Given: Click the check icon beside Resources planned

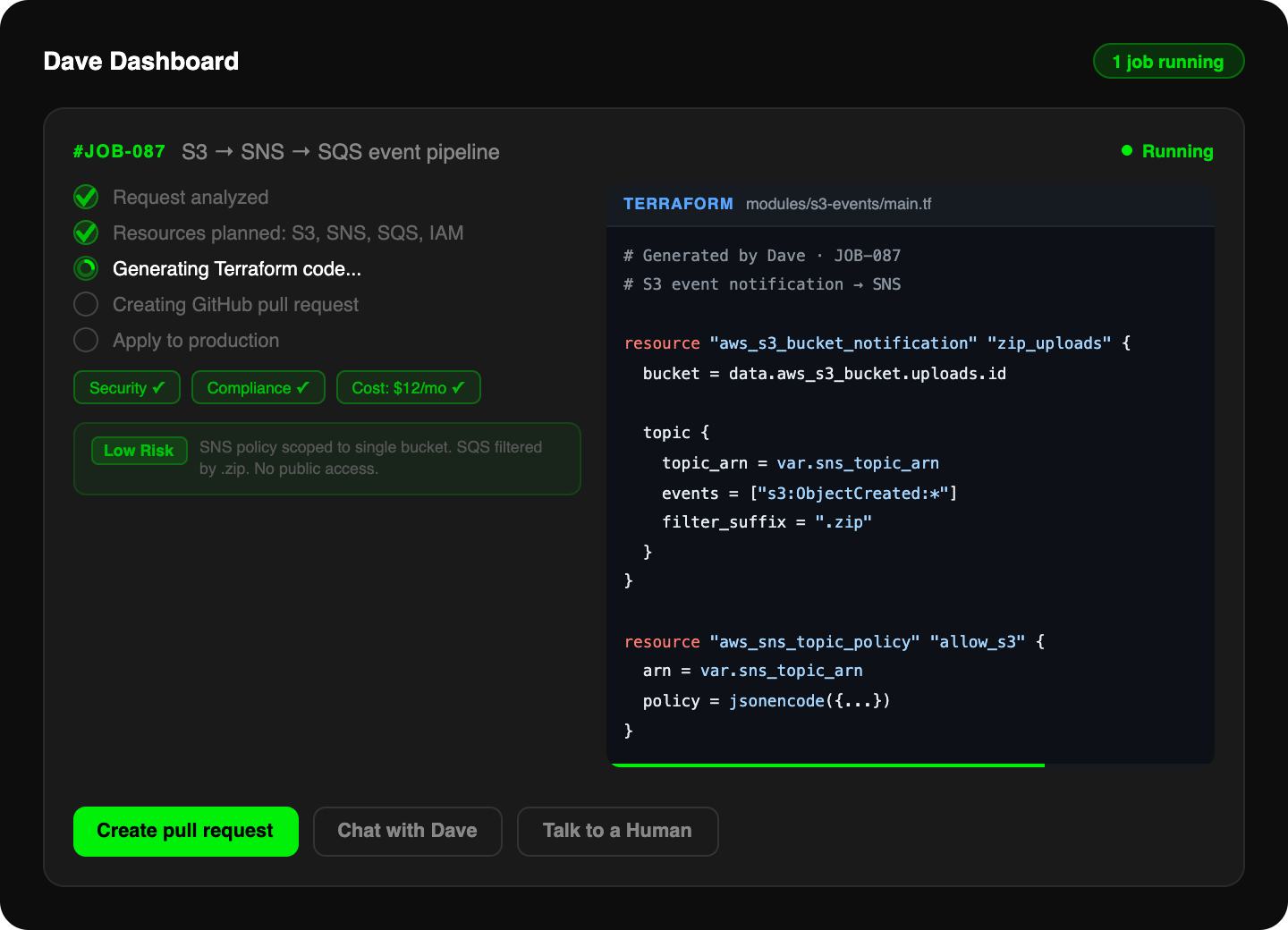Looking at the screenshot, I should [x=86, y=232].
